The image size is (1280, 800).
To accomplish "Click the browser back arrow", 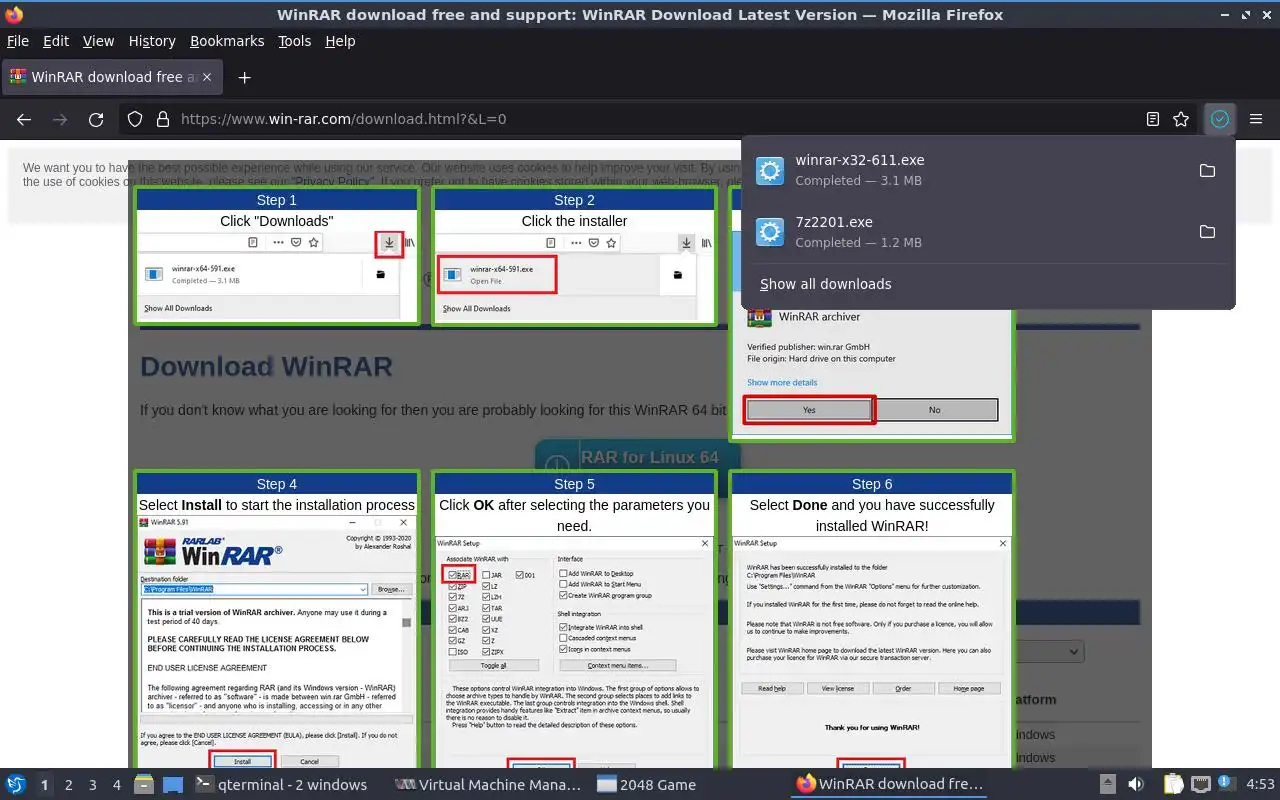I will coord(24,119).
